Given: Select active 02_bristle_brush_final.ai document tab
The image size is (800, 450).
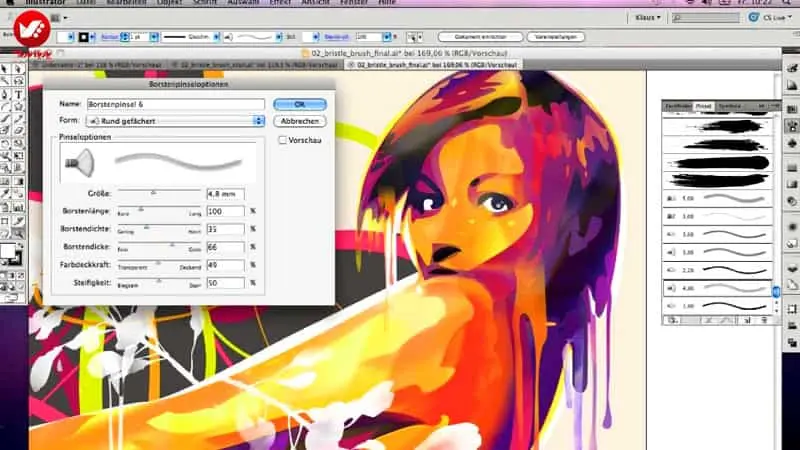Looking at the screenshot, I should [x=433, y=65].
